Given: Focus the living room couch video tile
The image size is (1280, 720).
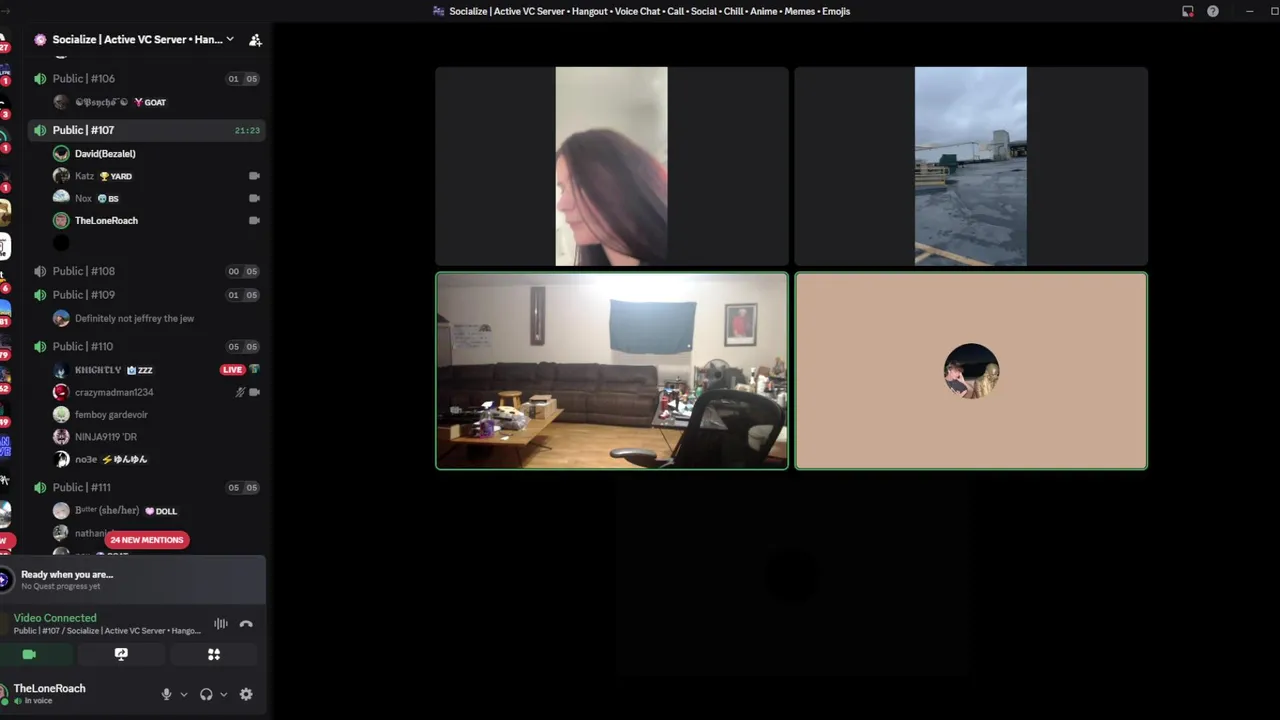Looking at the screenshot, I should [612, 371].
